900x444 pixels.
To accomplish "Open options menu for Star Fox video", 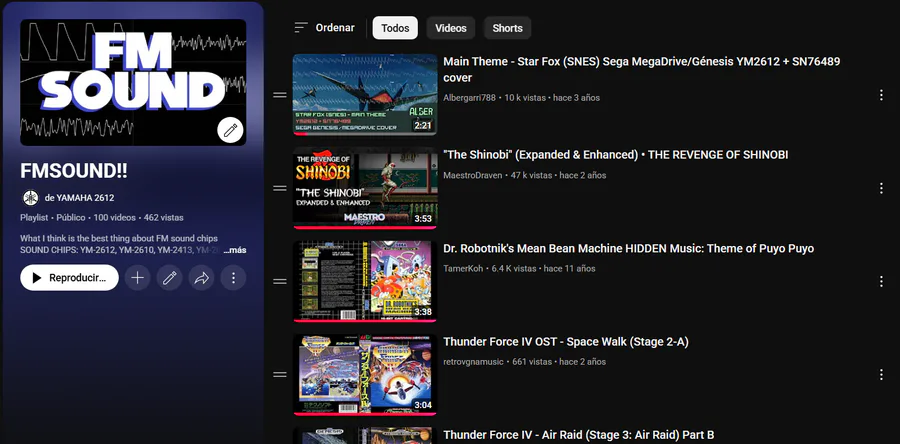I will point(881,95).
